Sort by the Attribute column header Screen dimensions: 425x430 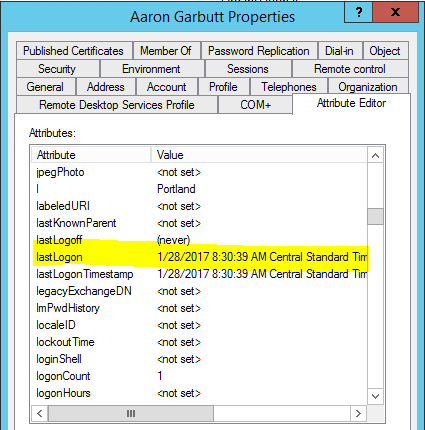[x=91, y=155]
